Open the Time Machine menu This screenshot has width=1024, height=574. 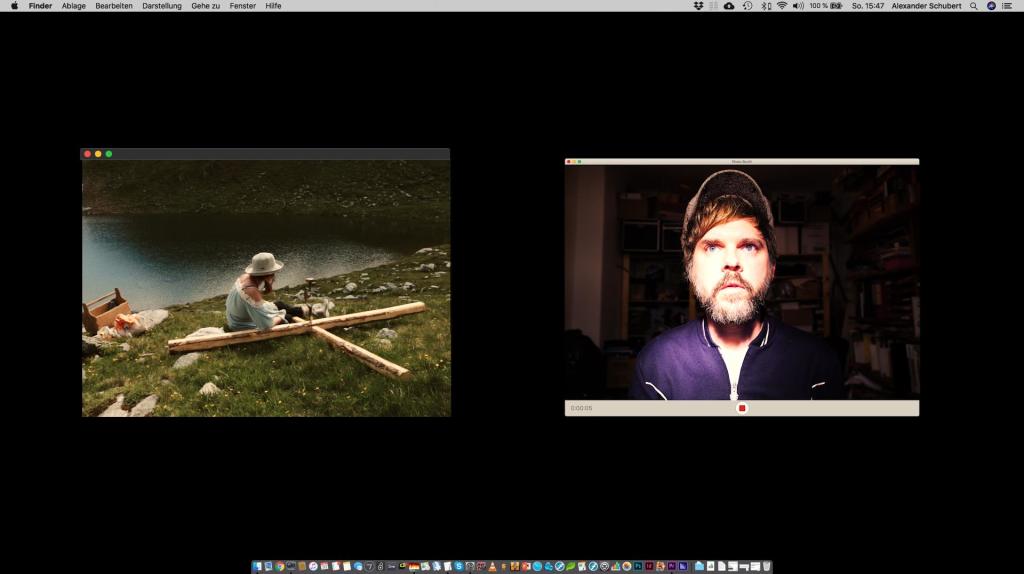747,6
